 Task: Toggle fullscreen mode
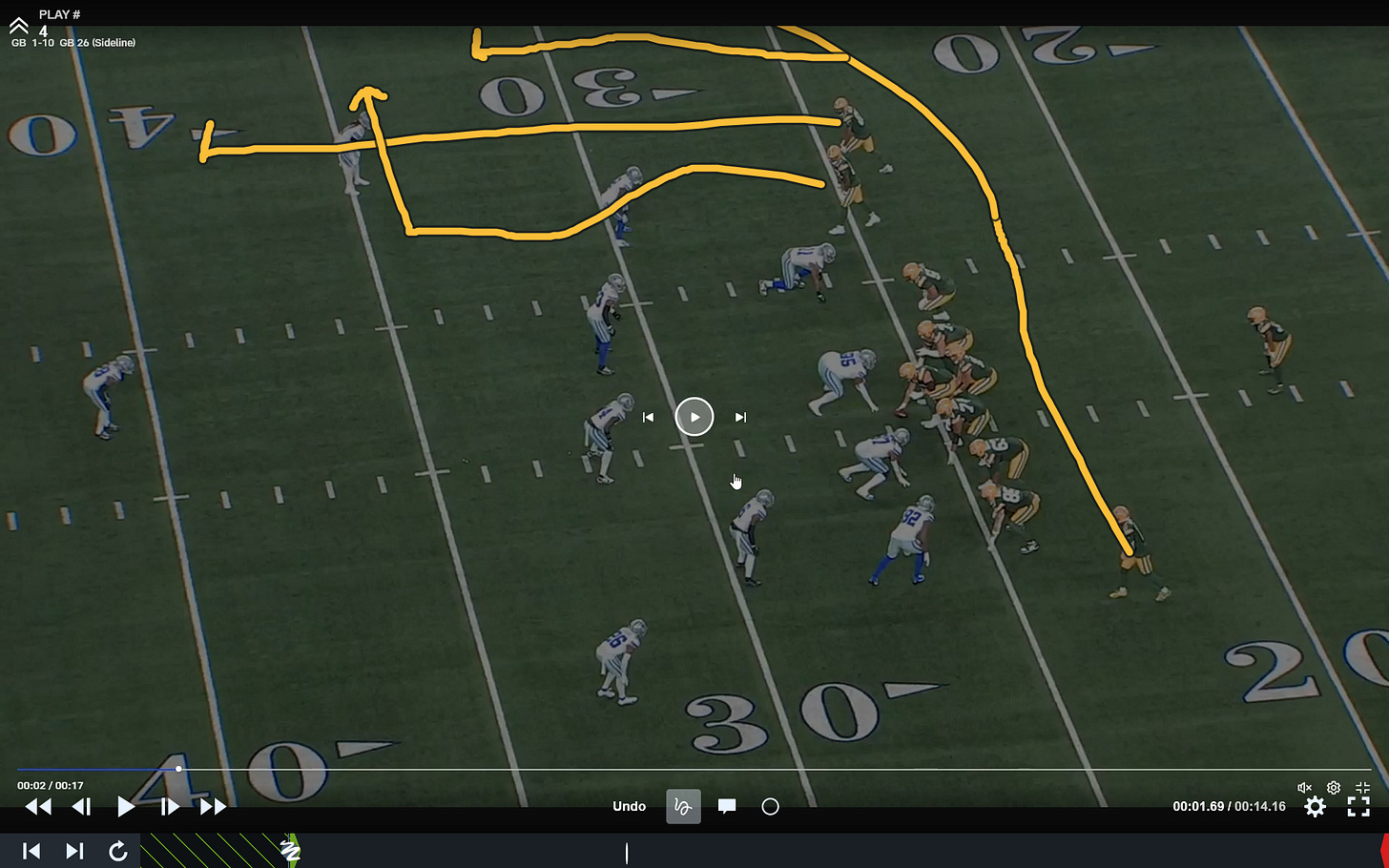(x=1358, y=807)
